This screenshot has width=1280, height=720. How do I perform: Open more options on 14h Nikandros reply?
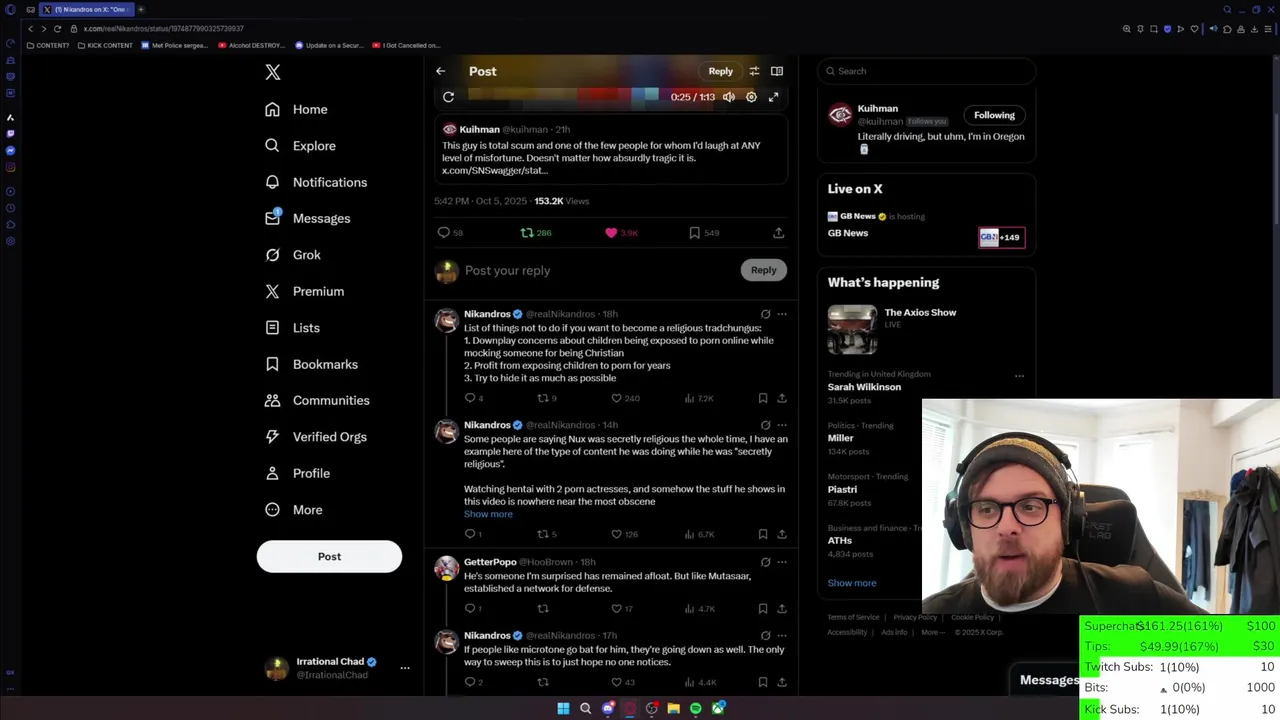pos(782,425)
